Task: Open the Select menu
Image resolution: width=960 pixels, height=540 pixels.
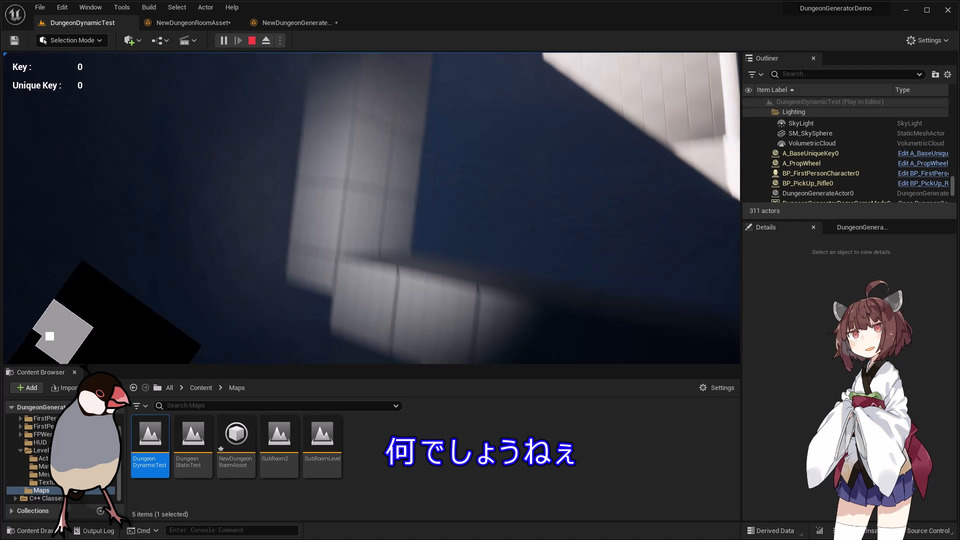Action: (x=177, y=7)
